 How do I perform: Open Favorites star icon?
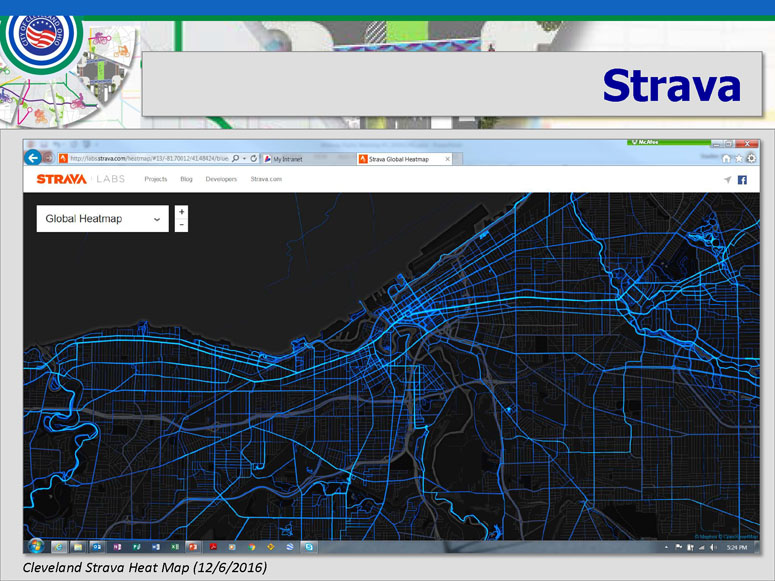[x=738, y=159]
